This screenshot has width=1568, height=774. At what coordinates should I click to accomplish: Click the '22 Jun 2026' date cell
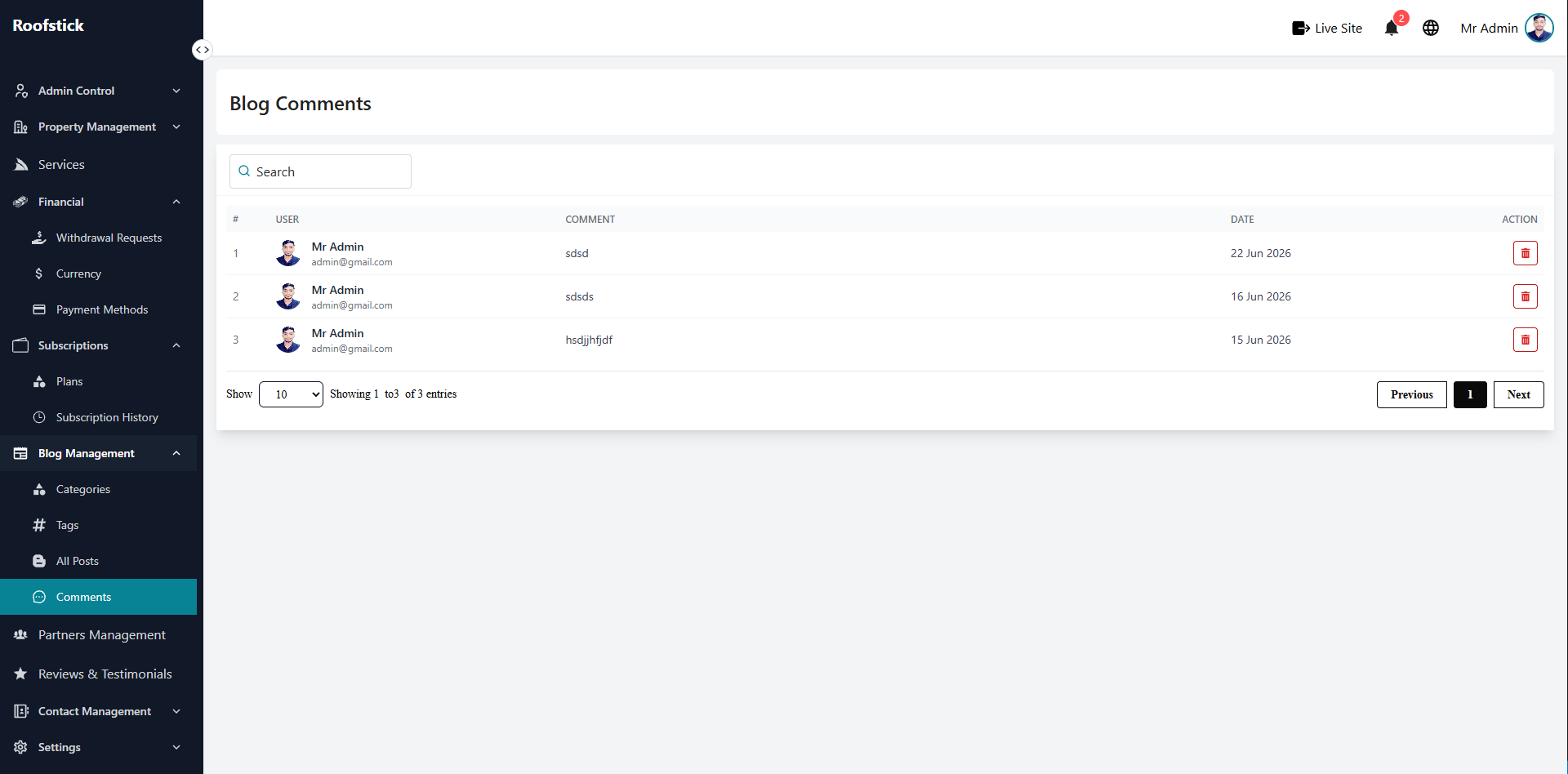1260,253
